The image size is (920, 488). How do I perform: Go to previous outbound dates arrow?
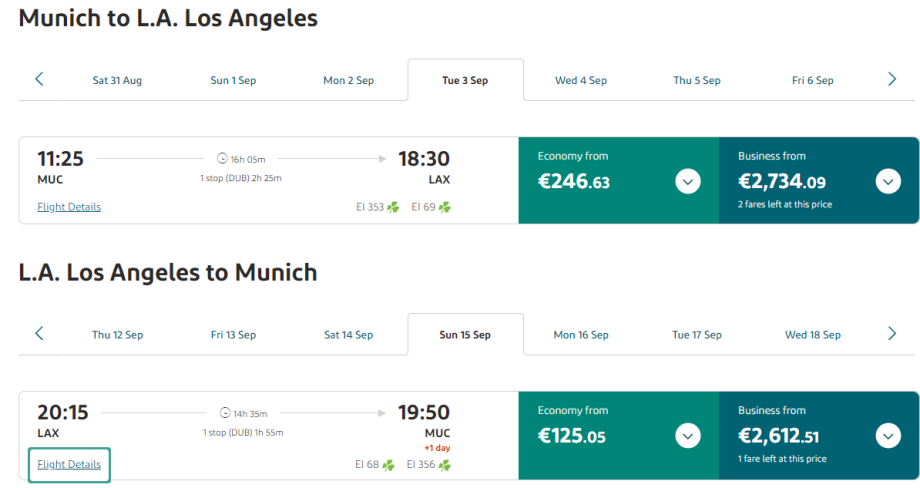tap(39, 79)
